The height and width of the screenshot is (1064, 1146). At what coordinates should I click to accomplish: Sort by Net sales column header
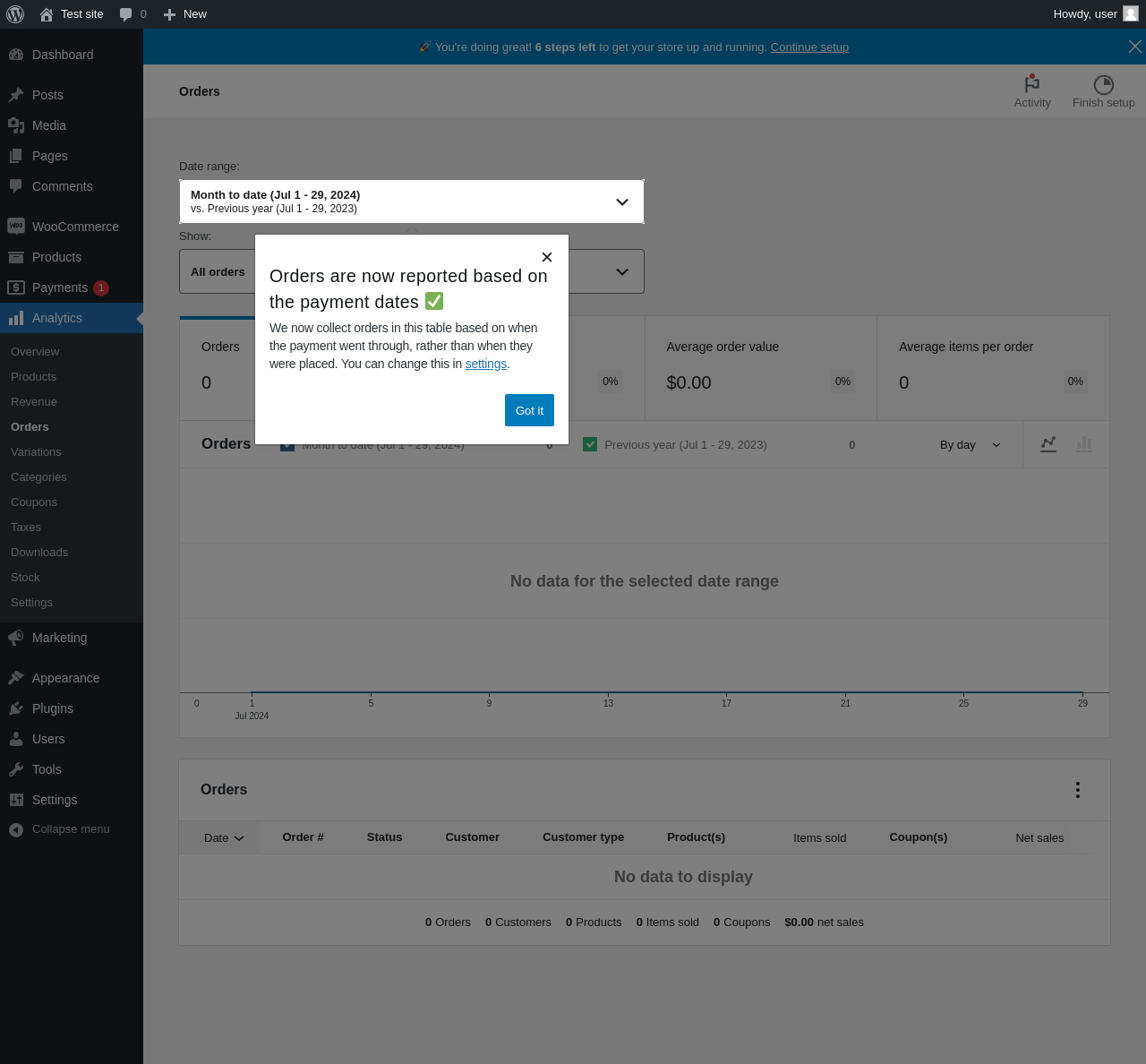pyautogui.click(x=1040, y=838)
